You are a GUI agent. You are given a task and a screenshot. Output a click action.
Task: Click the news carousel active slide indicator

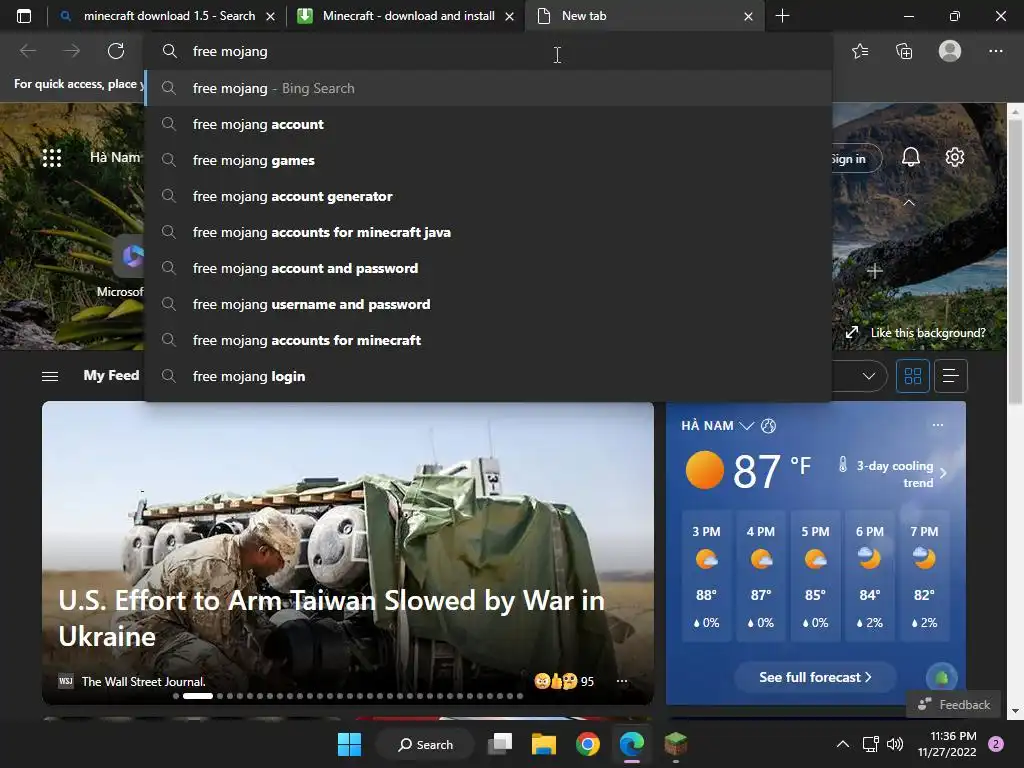click(x=198, y=696)
